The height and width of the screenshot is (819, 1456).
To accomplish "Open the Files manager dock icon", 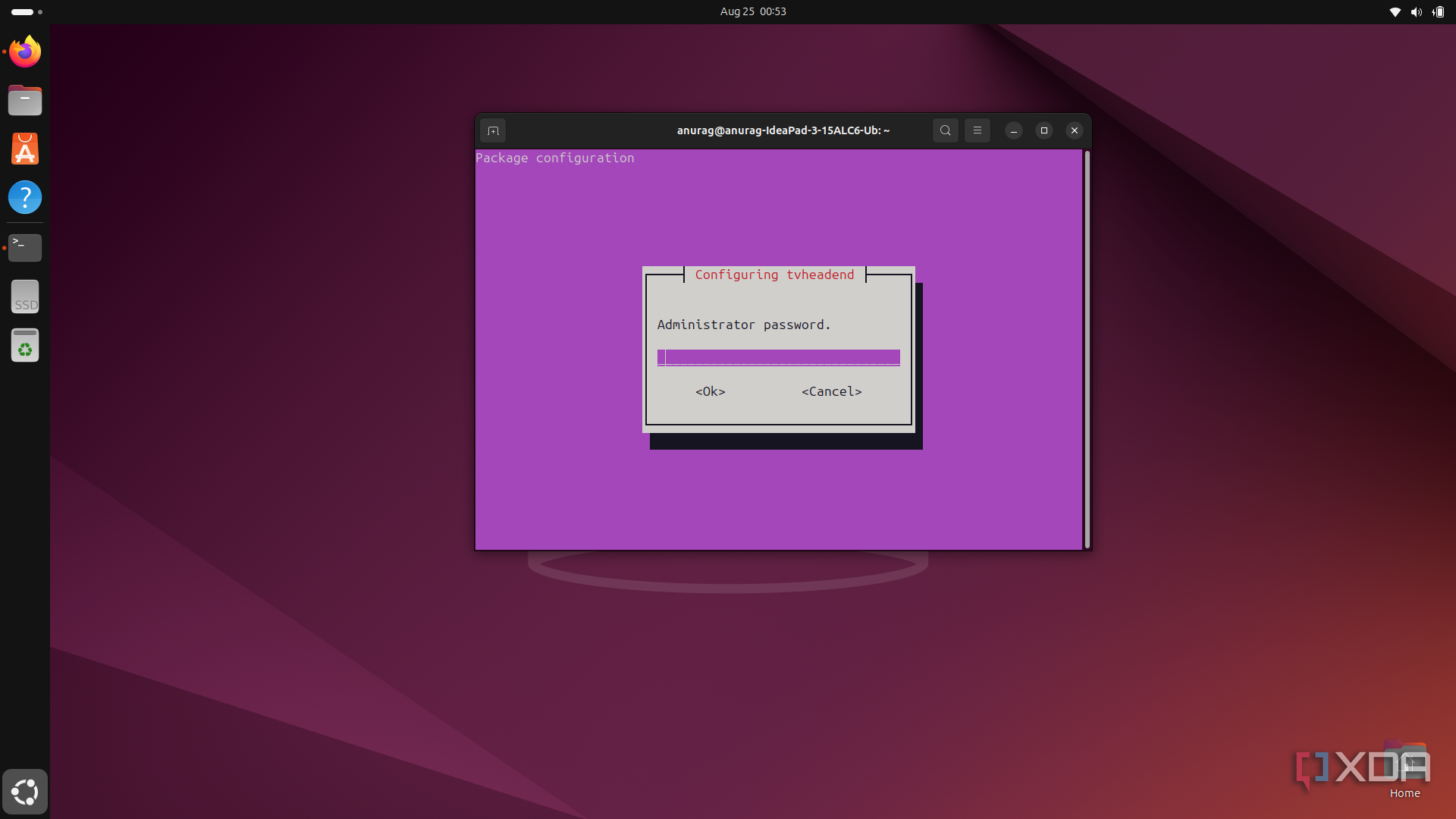I will (25, 100).
